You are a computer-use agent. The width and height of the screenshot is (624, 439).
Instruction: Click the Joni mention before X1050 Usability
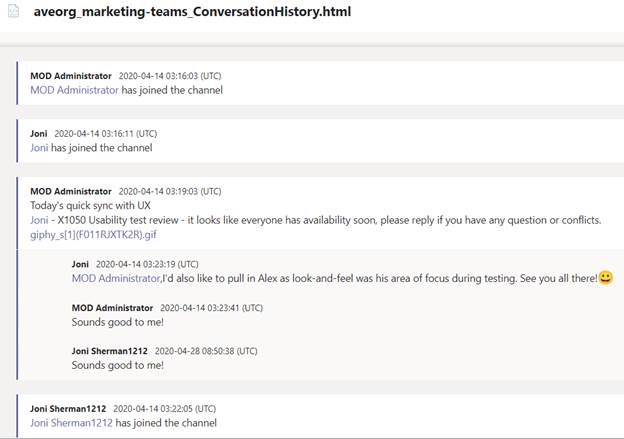click(x=39, y=220)
